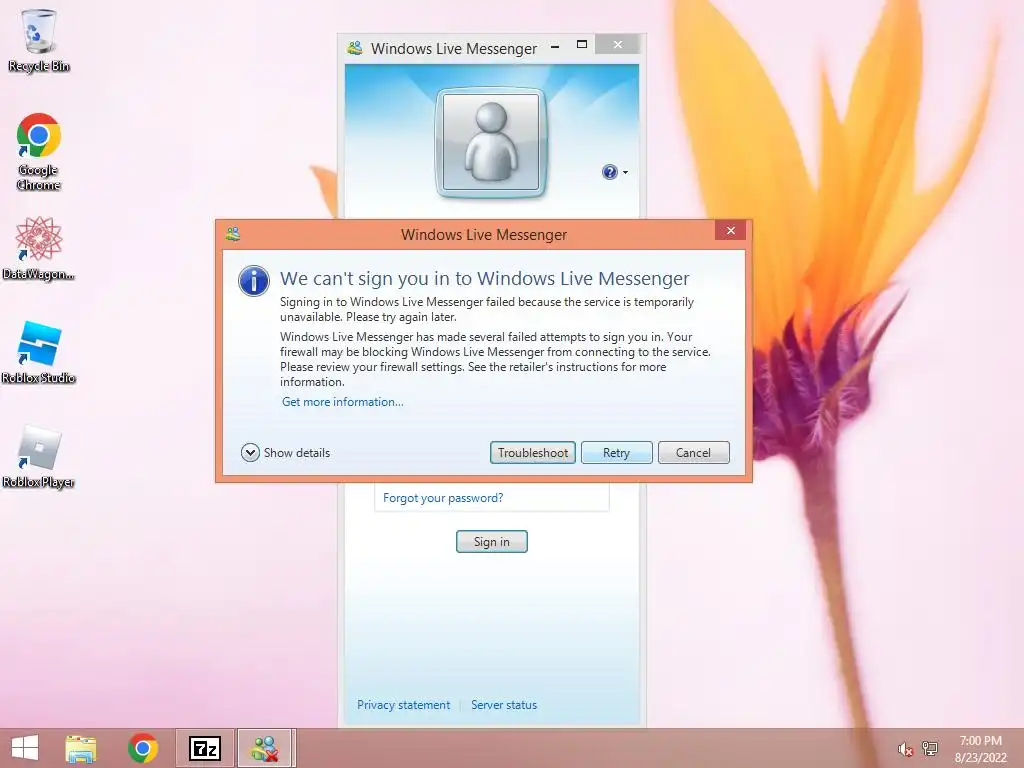Click the Windows Start button
The image size is (1024, 768).
pyautogui.click(x=25, y=748)
